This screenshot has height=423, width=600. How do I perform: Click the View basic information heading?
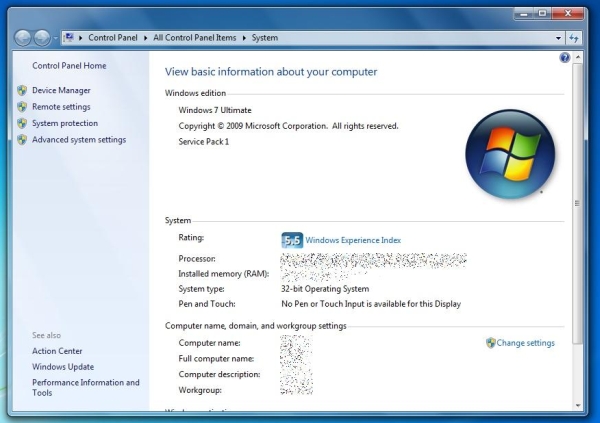271,72
